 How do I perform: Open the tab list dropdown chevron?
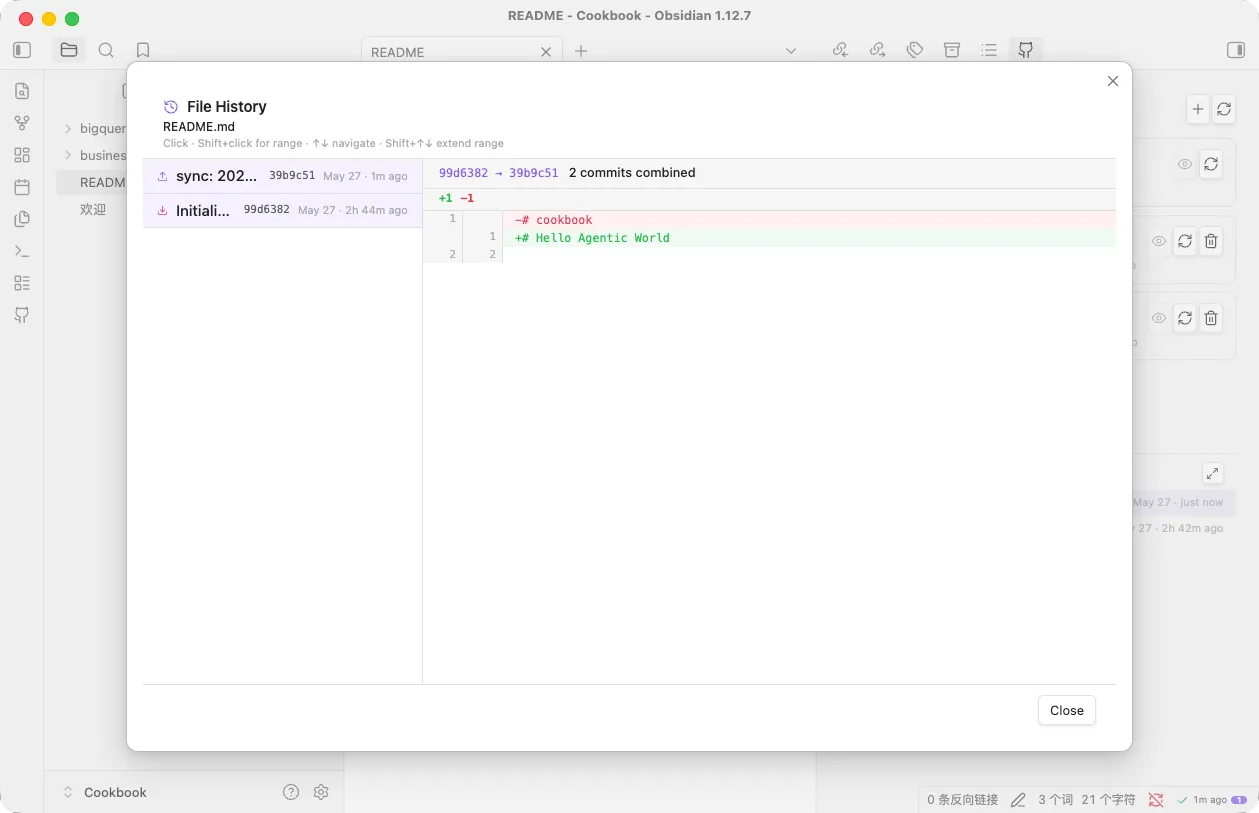tap(791, 51)
